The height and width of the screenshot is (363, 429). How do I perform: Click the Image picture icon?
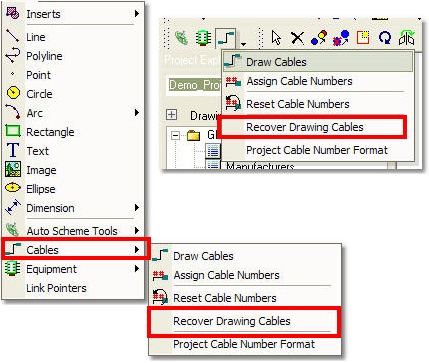click(x=13, y=169)
